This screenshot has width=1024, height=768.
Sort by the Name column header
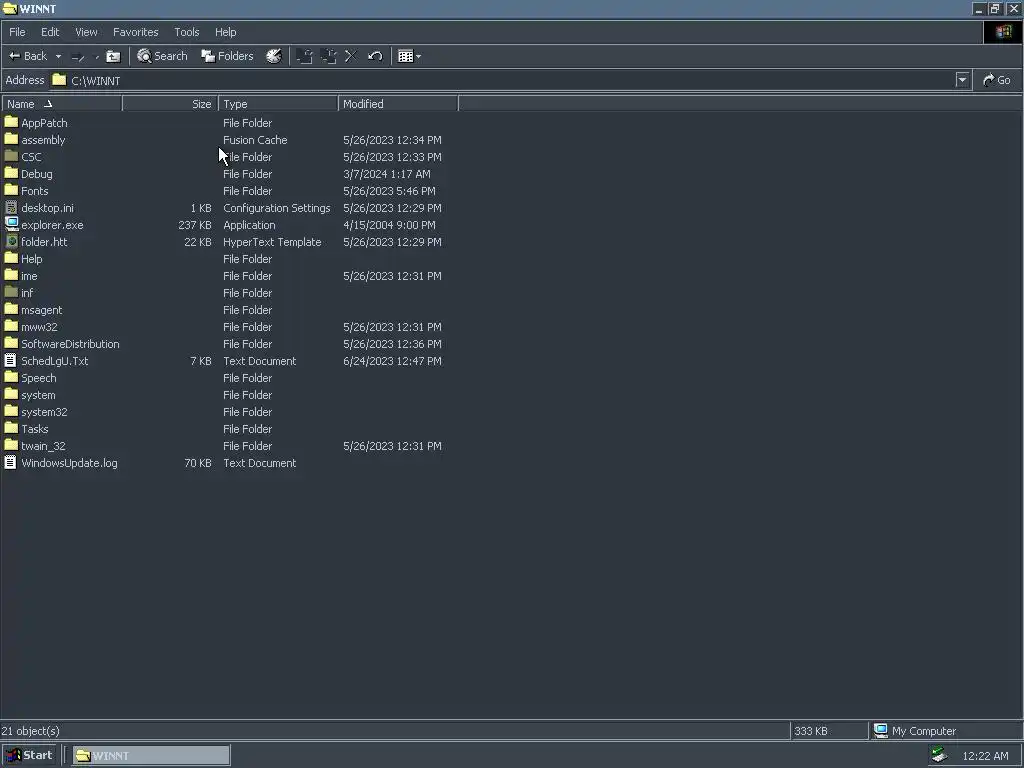click(x=62, y=104)
